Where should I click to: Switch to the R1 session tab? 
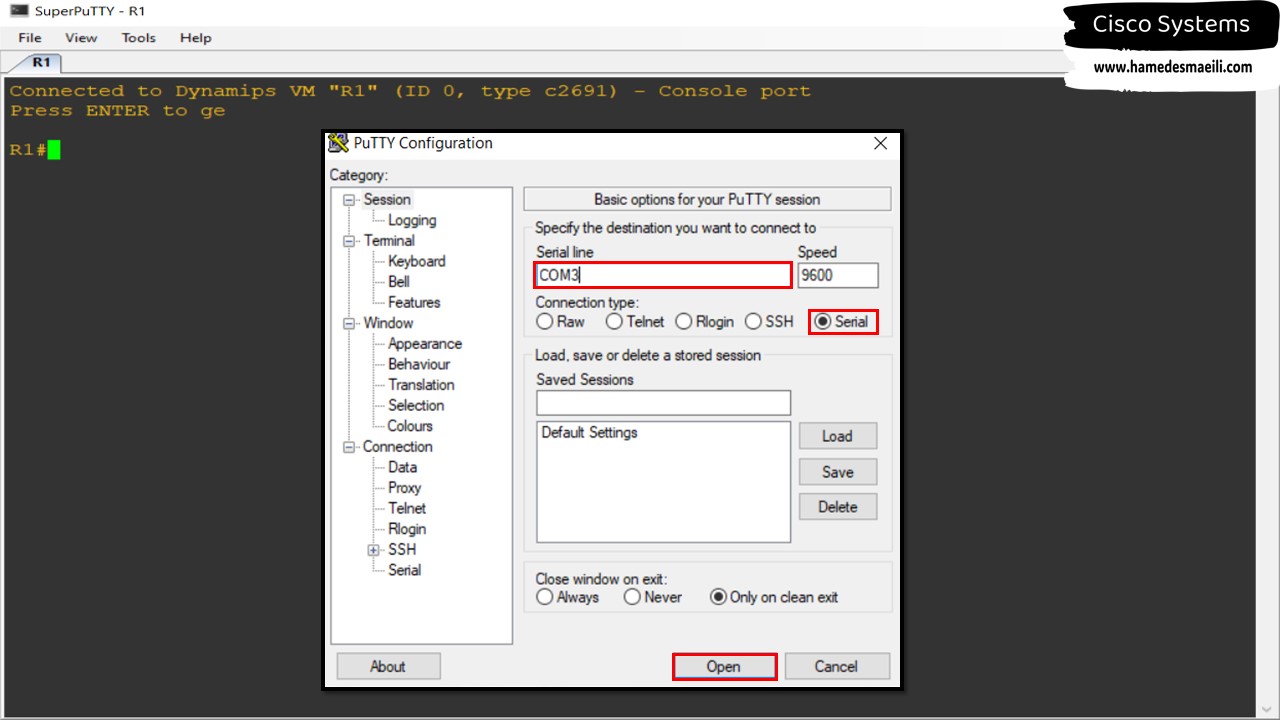click(x=41, y=62)
